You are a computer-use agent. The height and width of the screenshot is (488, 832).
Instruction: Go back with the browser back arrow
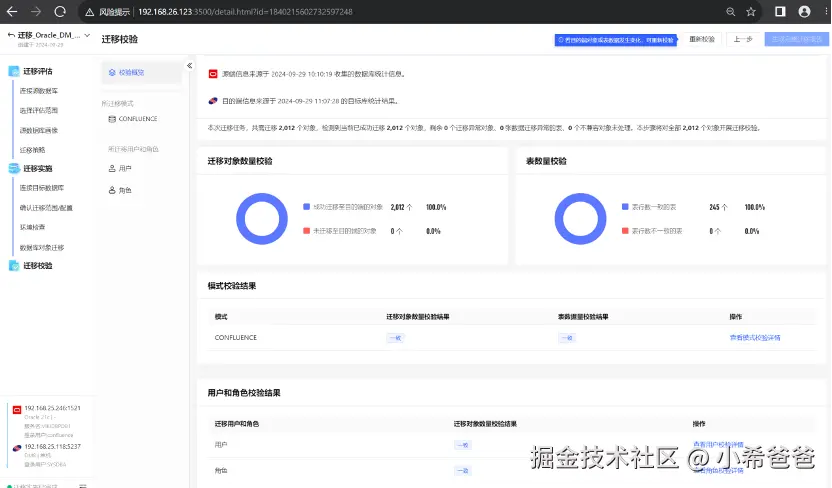point(12,11)
